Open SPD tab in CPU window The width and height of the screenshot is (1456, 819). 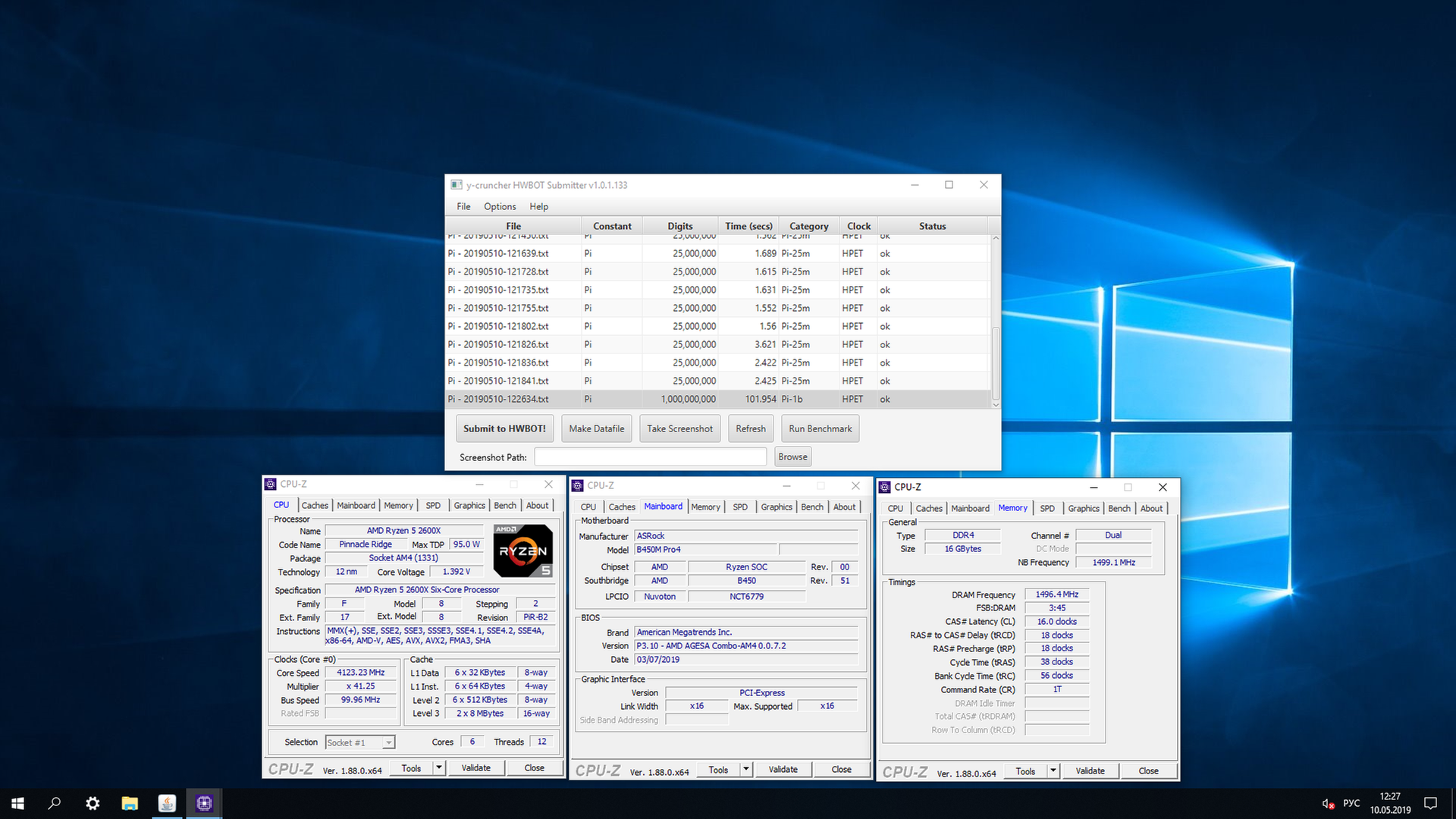[433, 505]
